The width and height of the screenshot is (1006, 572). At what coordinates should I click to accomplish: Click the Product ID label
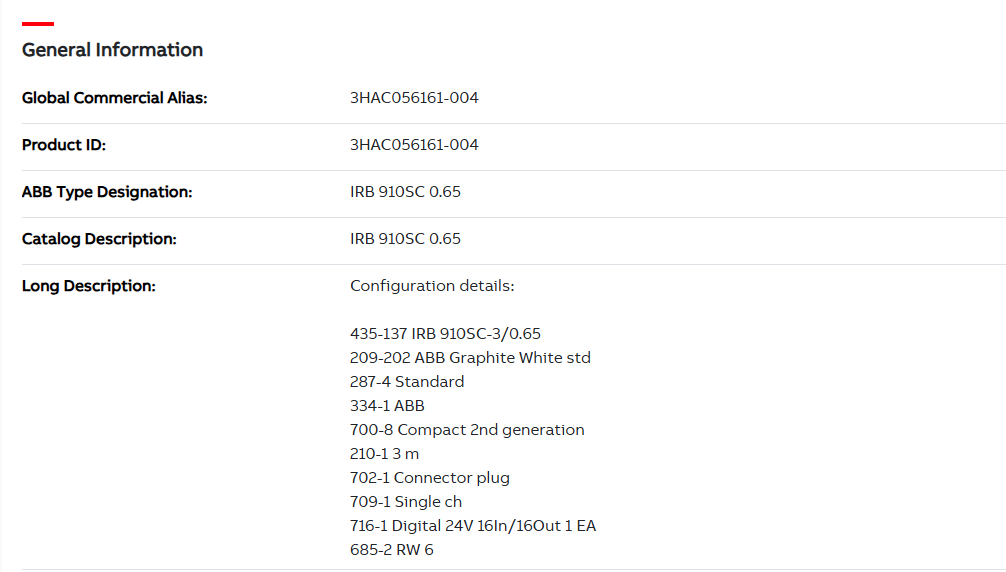(x=64, y=145)
